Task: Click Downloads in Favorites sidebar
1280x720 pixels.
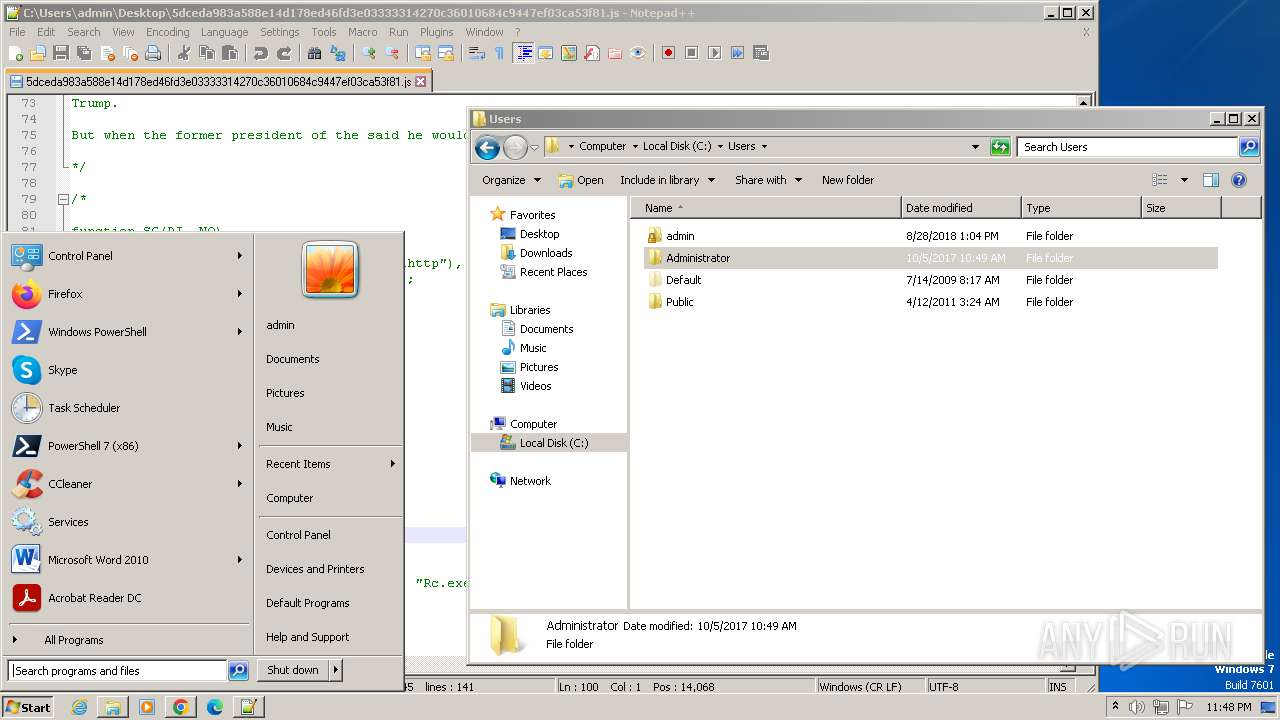Action: [546, 253]
